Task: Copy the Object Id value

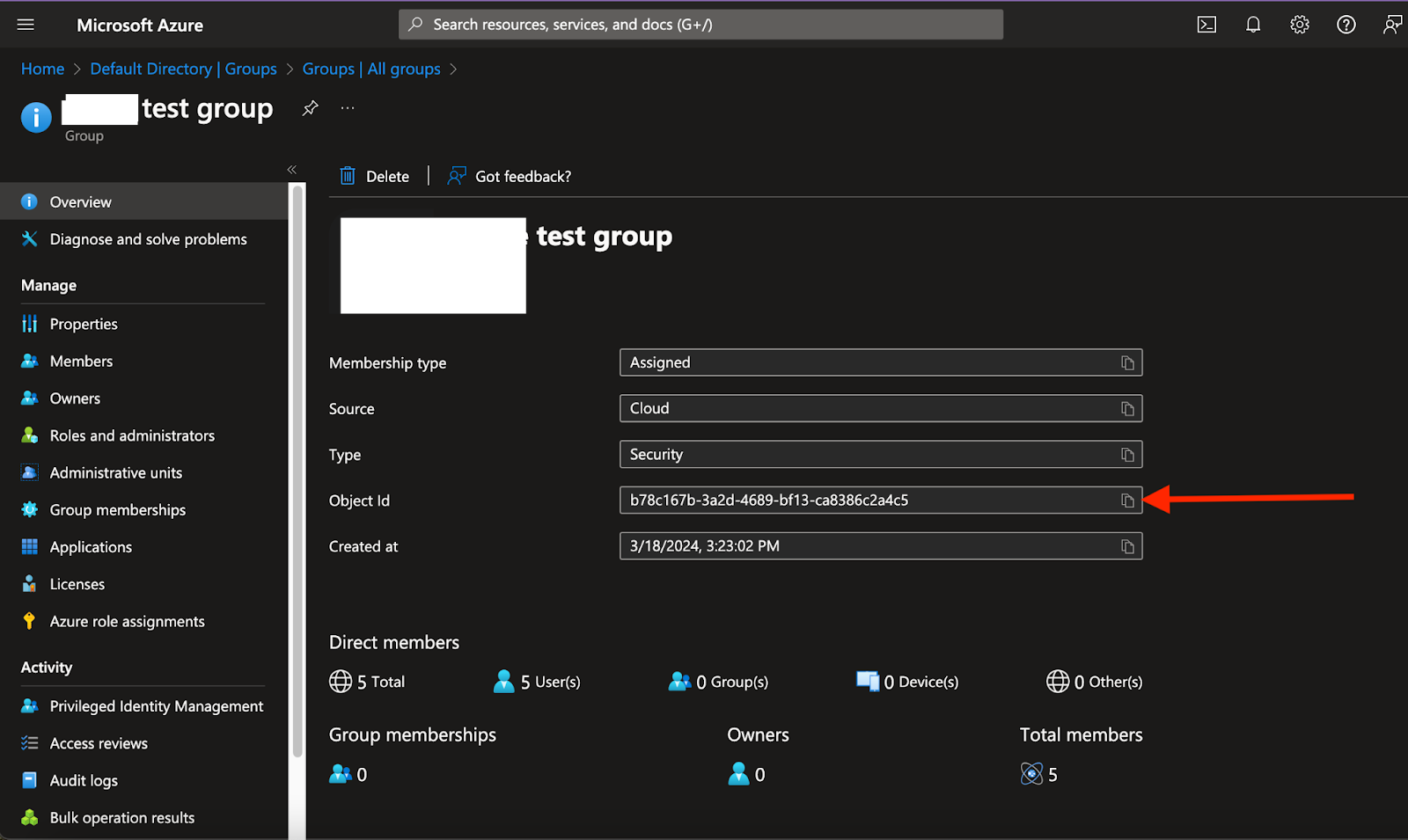Action: click(x=1127, y=500)
